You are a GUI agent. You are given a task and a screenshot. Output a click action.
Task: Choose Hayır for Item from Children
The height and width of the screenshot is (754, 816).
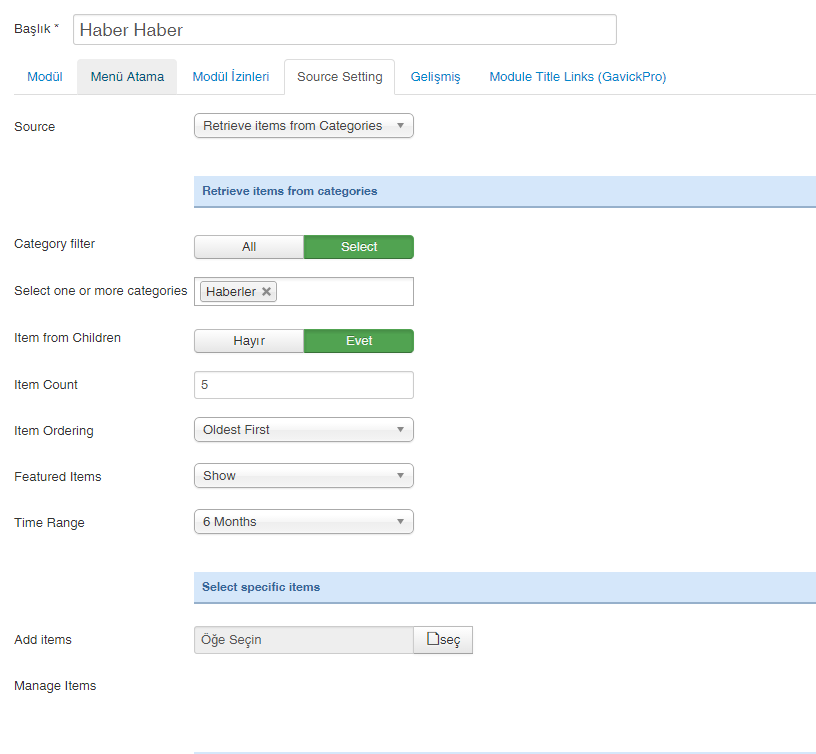pos(249,341)
